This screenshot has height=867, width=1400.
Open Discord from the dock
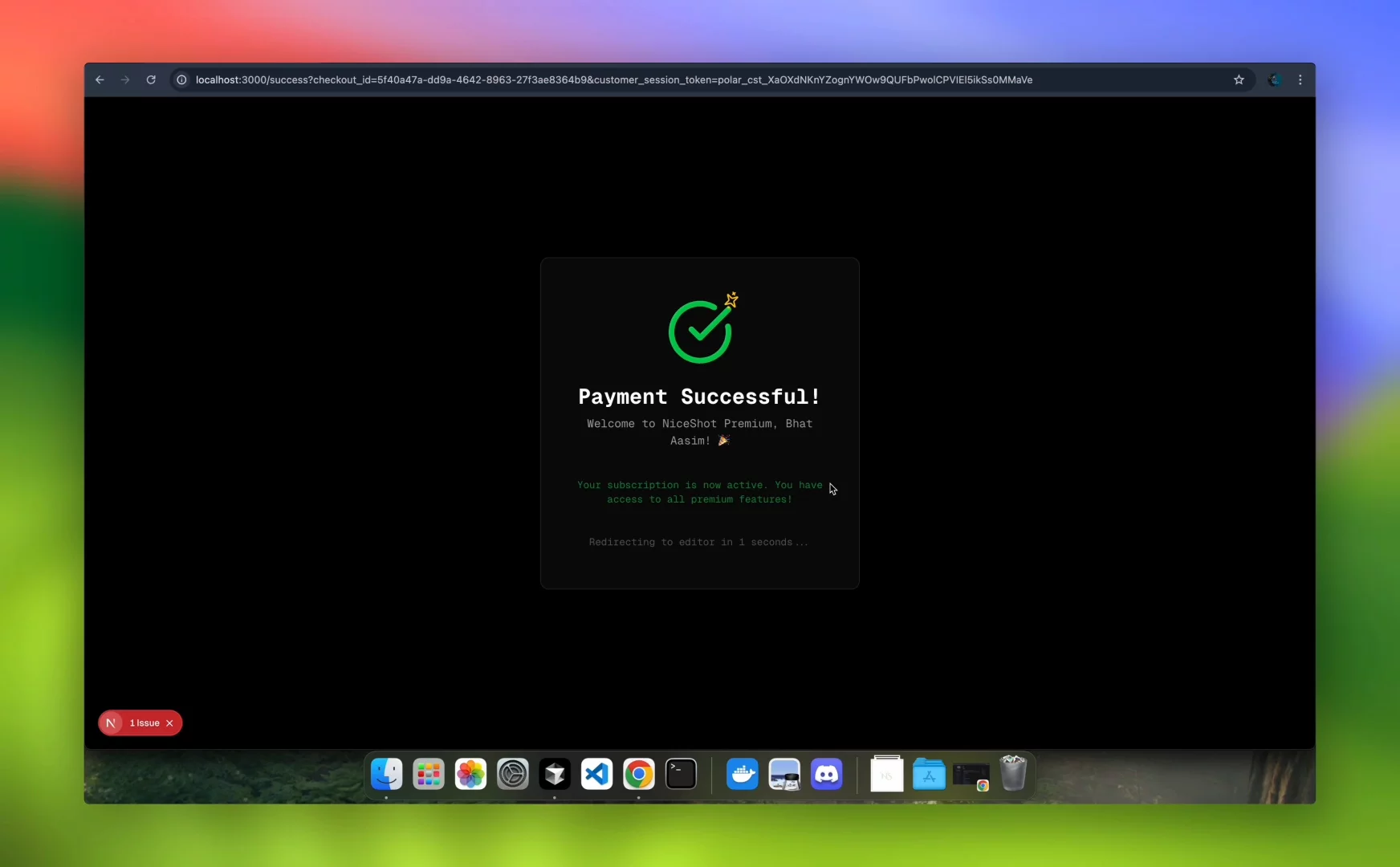[826, 774]
